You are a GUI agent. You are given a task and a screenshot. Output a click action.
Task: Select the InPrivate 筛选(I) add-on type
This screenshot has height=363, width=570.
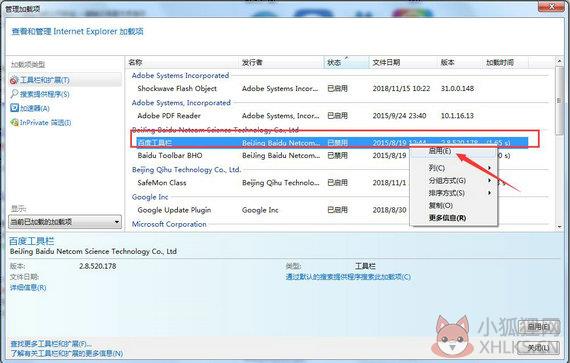click(45, 123)
